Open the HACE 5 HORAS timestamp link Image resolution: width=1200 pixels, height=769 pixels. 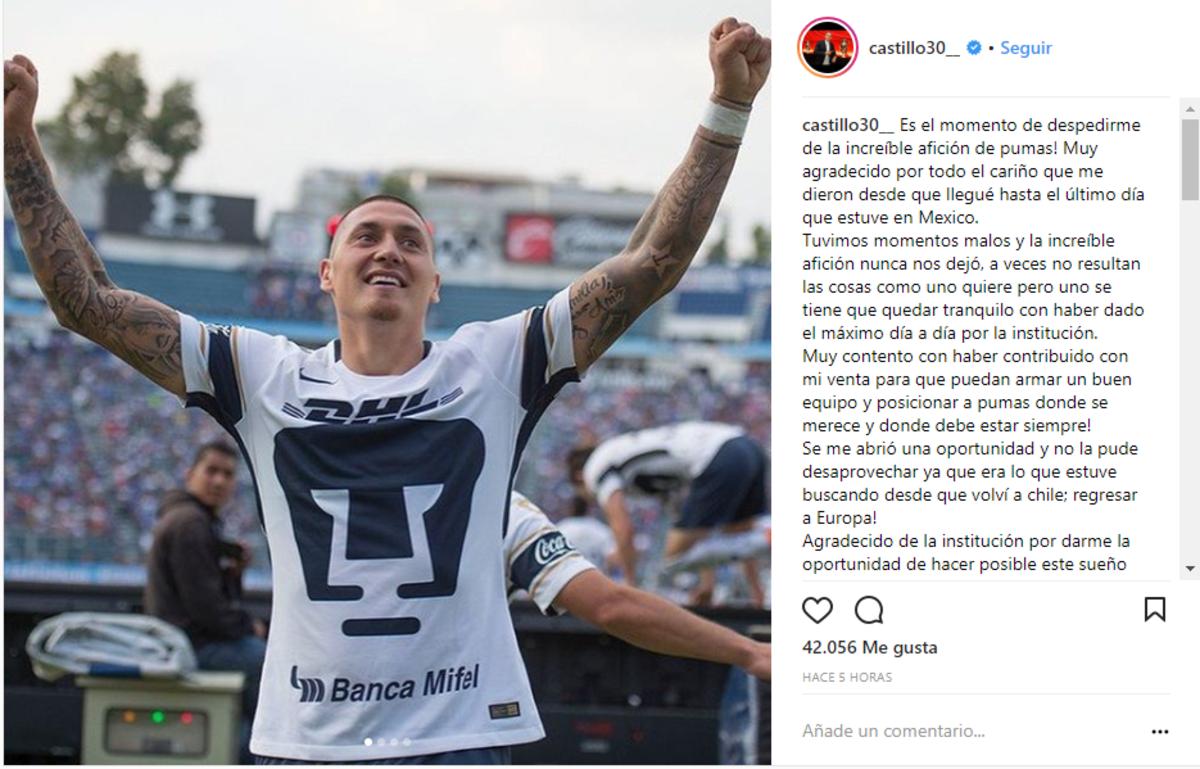point(847,677)
